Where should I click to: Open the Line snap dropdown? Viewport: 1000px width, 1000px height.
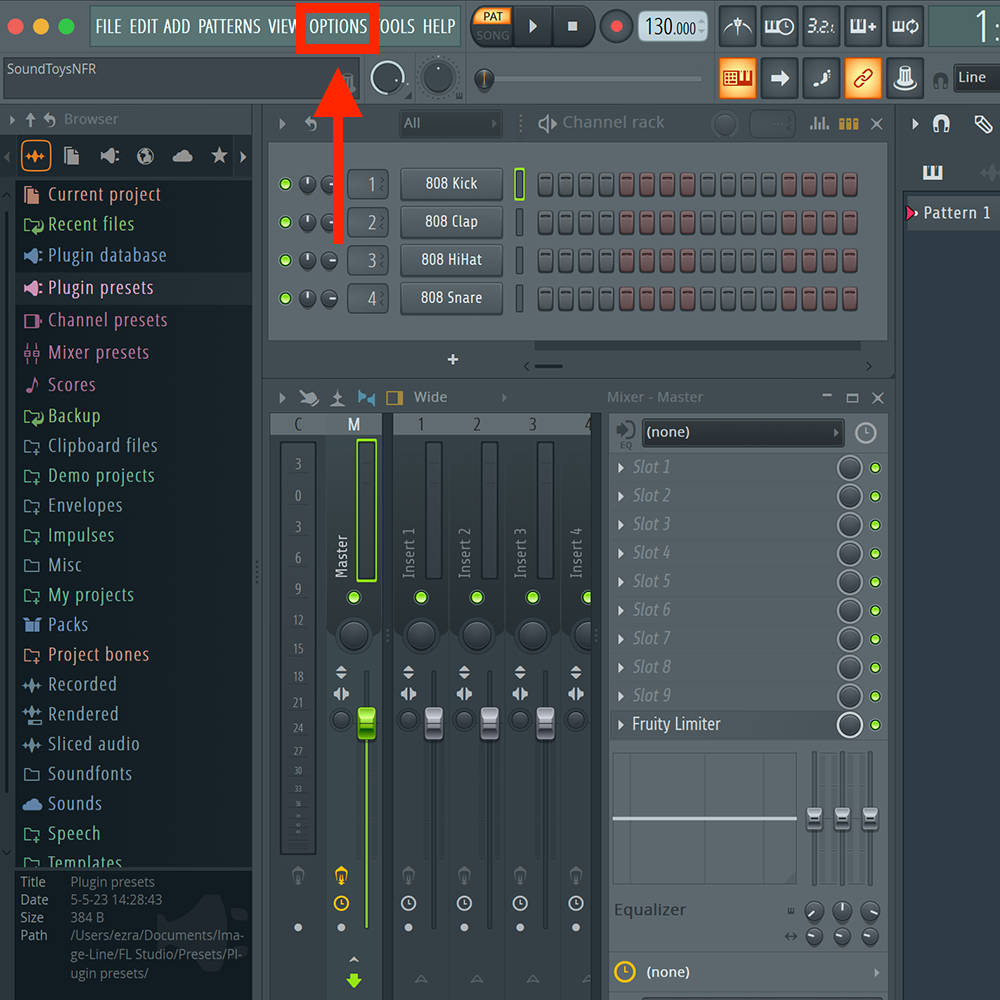click(976, 78)
